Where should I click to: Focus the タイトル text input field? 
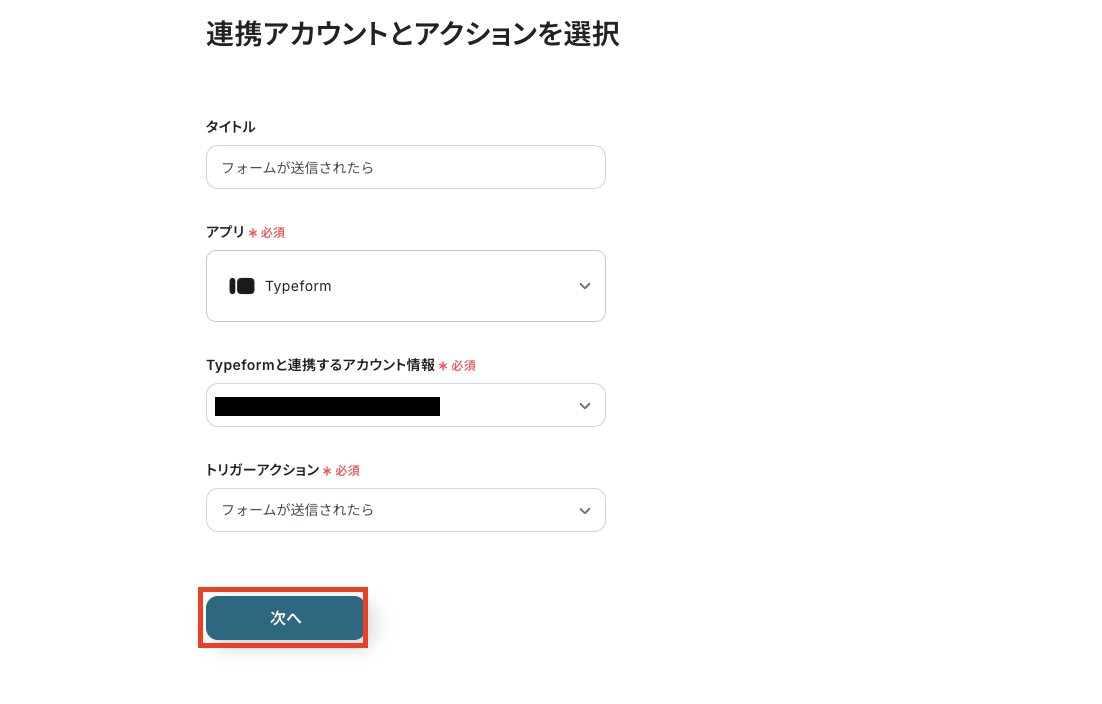point(405,167)
